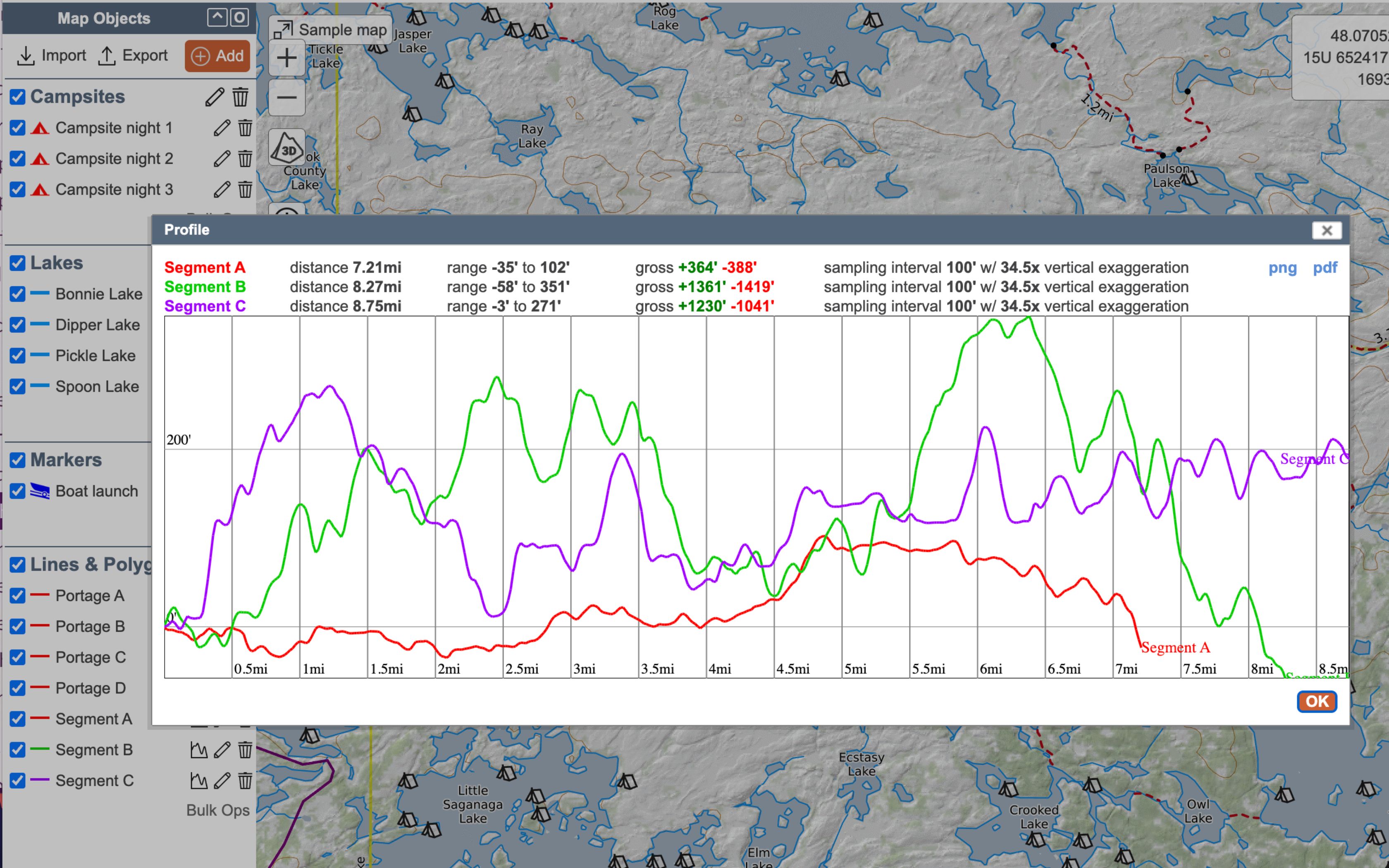This screenshot has height=868, width=1389.
Task: Collapse the Map Objects panel
Action: pos(217,18)
